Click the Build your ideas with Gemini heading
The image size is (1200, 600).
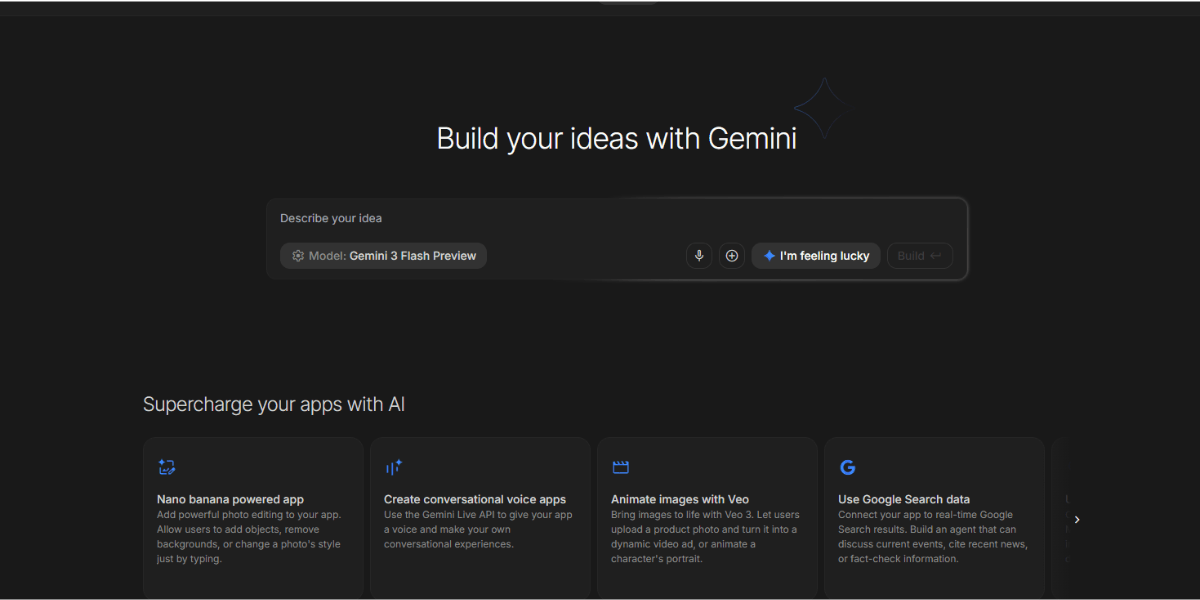pyautogui.click(x=617, y=138)
